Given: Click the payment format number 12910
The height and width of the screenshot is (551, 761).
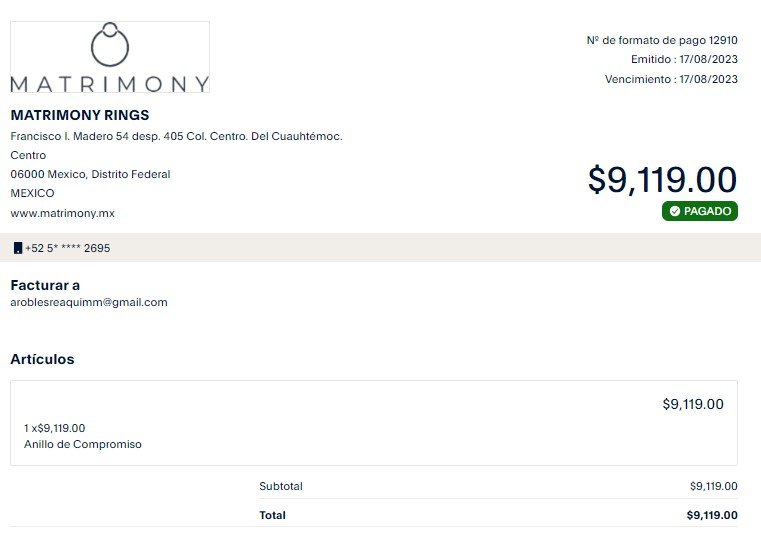Looking at the screenshot, I should pyautogui.click(x=723, y=40).
